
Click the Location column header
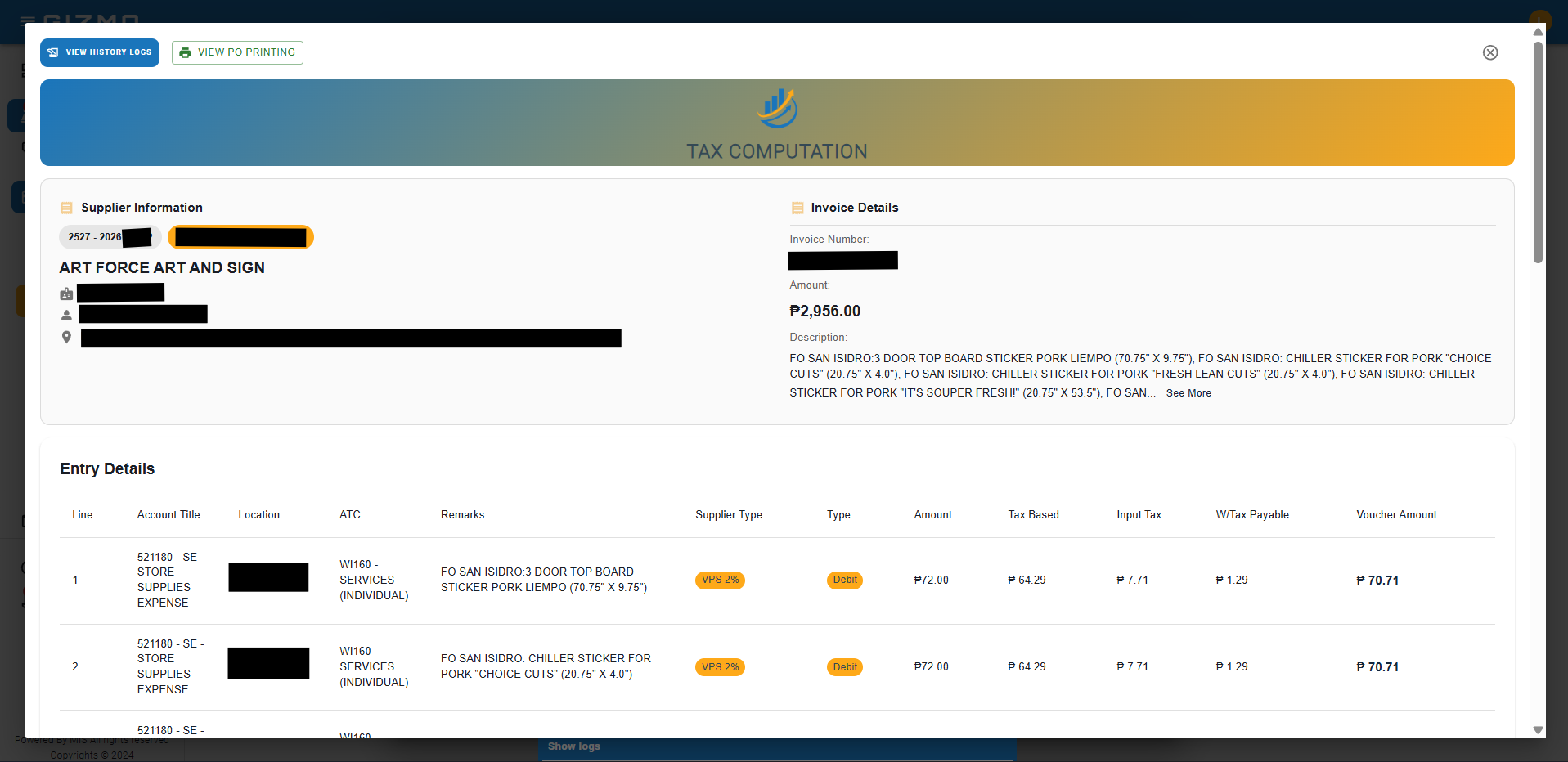(x=258, y=515)
